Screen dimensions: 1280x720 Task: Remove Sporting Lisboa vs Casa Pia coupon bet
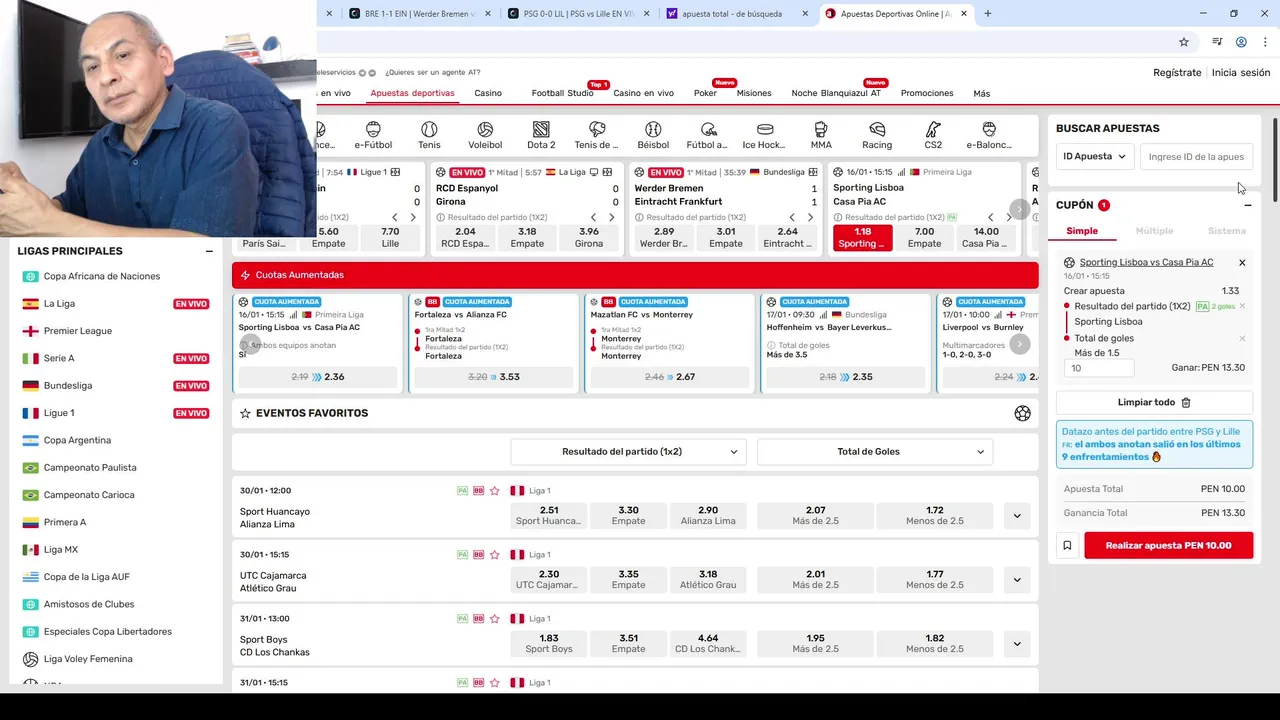pos(1242,263)
